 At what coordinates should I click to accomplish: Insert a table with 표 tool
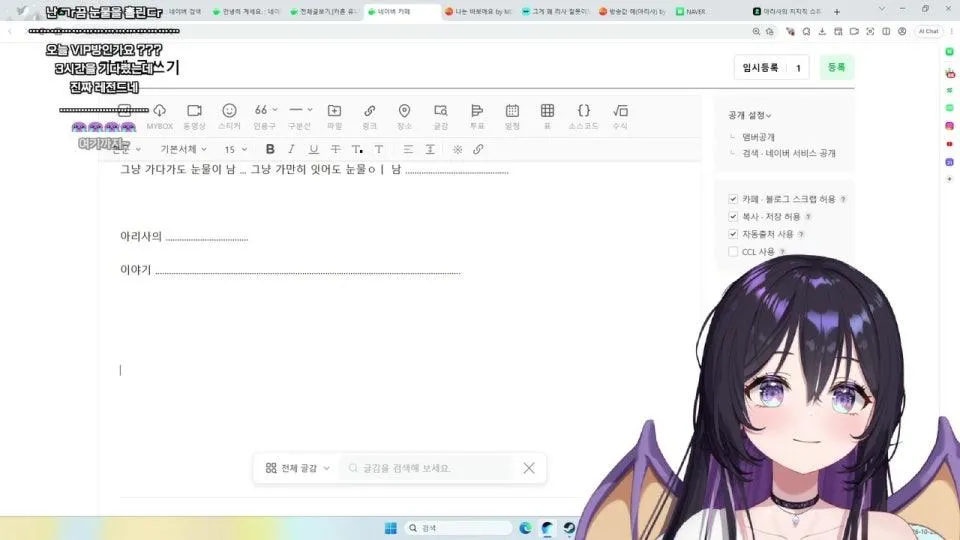[x=547, y=116]
